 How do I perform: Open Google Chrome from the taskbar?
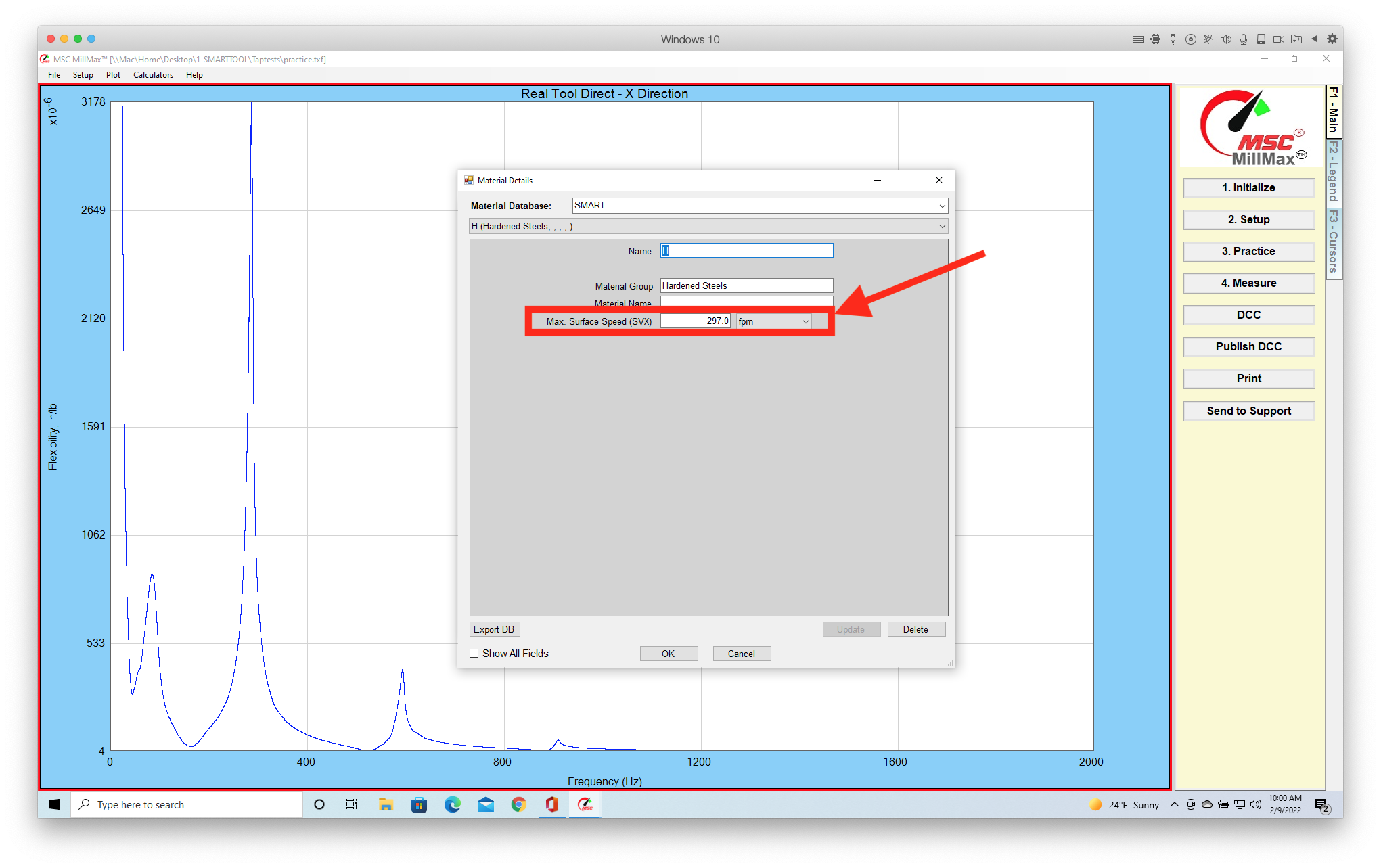[518, 804]
